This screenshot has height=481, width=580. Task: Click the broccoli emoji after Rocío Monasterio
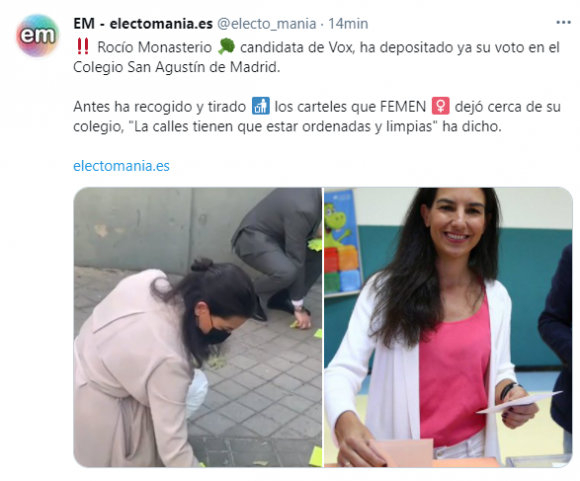click(x=226, y=47)
